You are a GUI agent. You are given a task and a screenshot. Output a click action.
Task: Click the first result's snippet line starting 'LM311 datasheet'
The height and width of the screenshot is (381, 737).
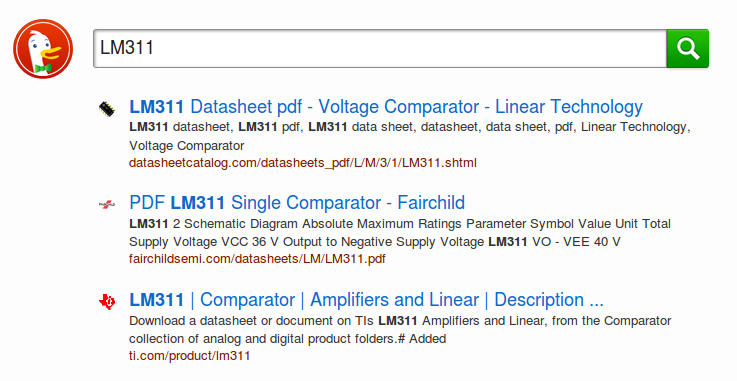[x=409, y=127]
